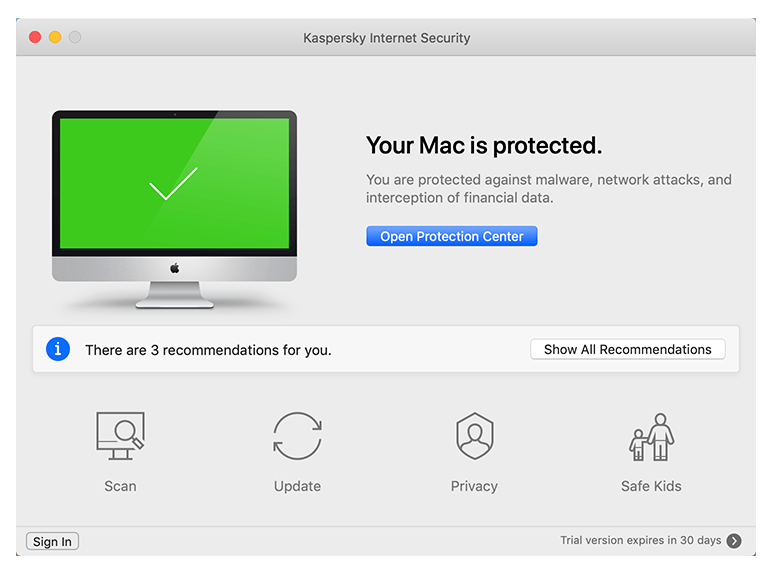Select the Scan text label
Screen dimensions: 772x575
(120, 486)
